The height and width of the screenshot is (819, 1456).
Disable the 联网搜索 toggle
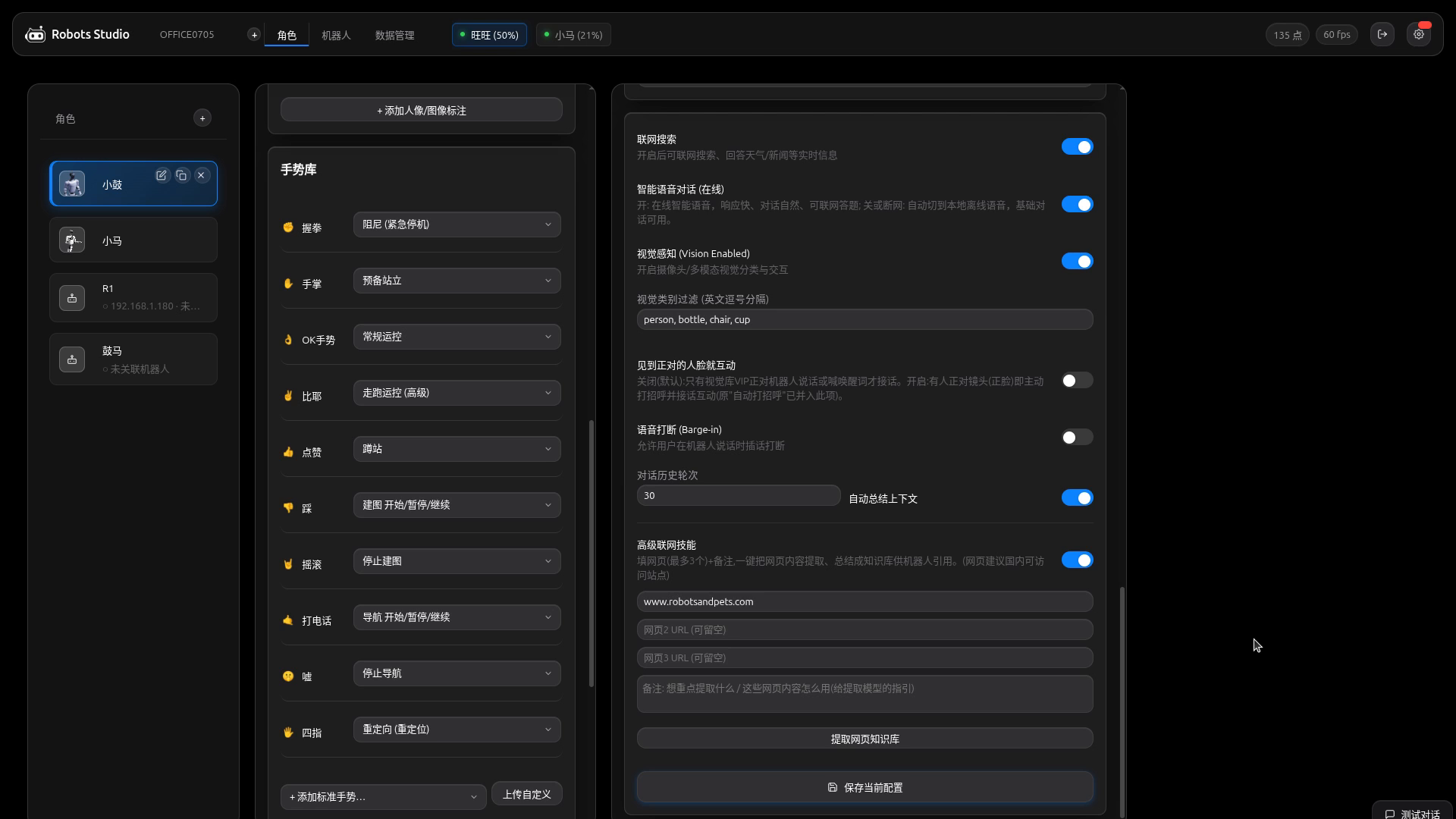(1077, 146)
